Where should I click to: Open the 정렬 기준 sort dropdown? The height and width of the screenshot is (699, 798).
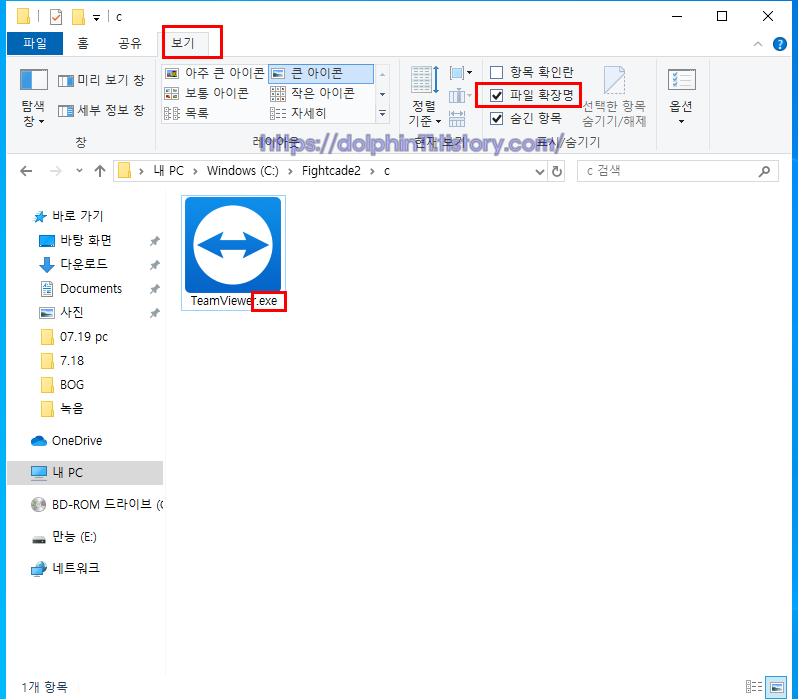click(424, 97)
